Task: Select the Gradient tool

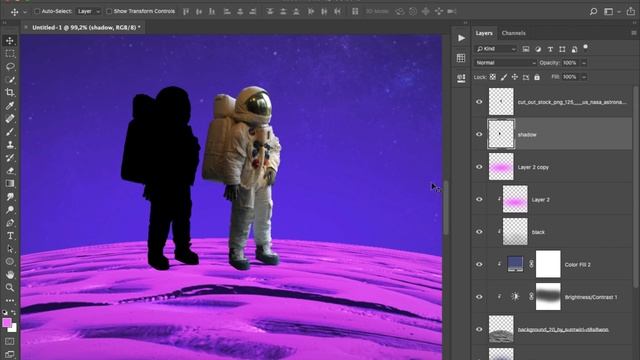Action: pyautogui.click(x=10, y=184)
